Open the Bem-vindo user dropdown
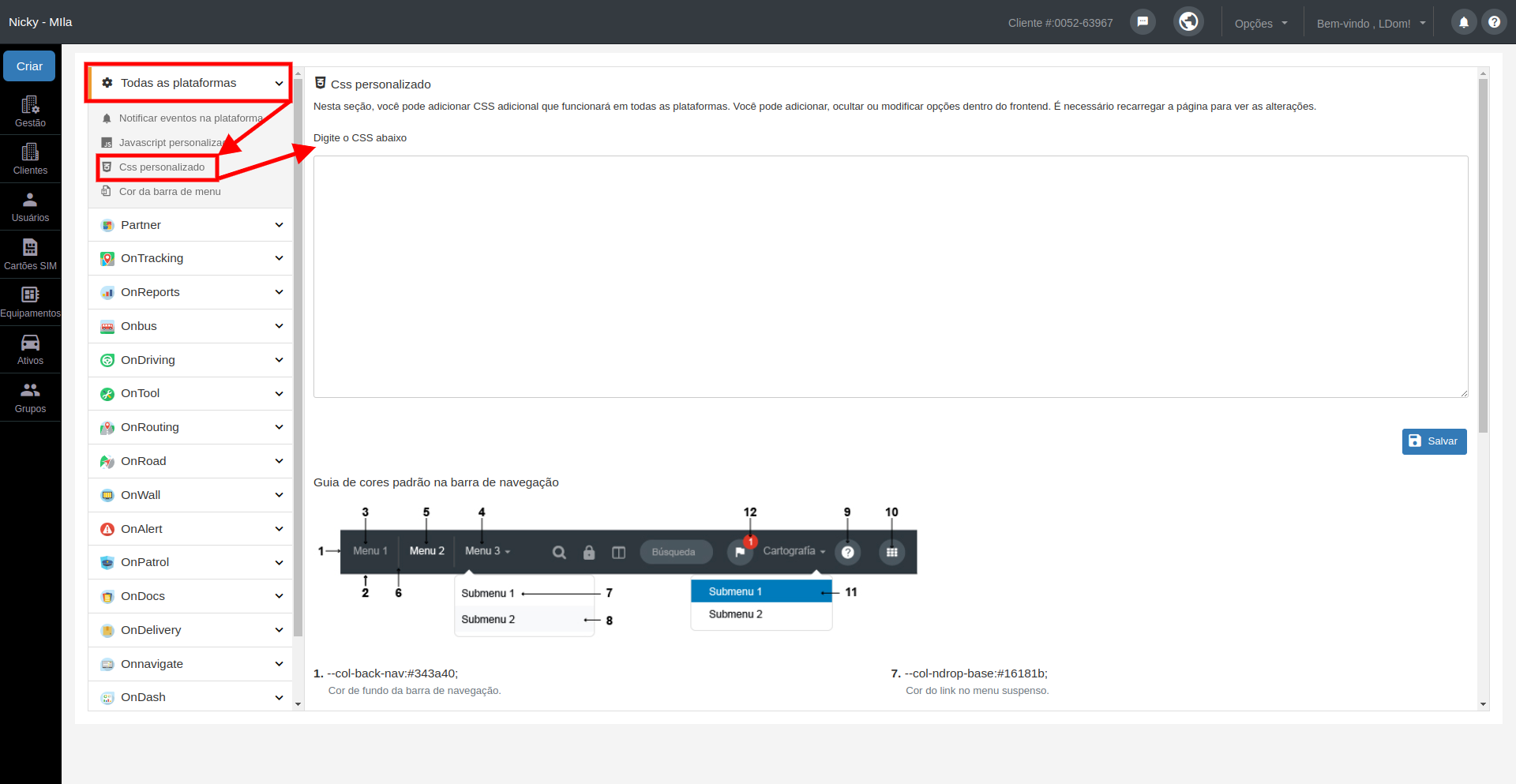 [x=1371, y=23]
